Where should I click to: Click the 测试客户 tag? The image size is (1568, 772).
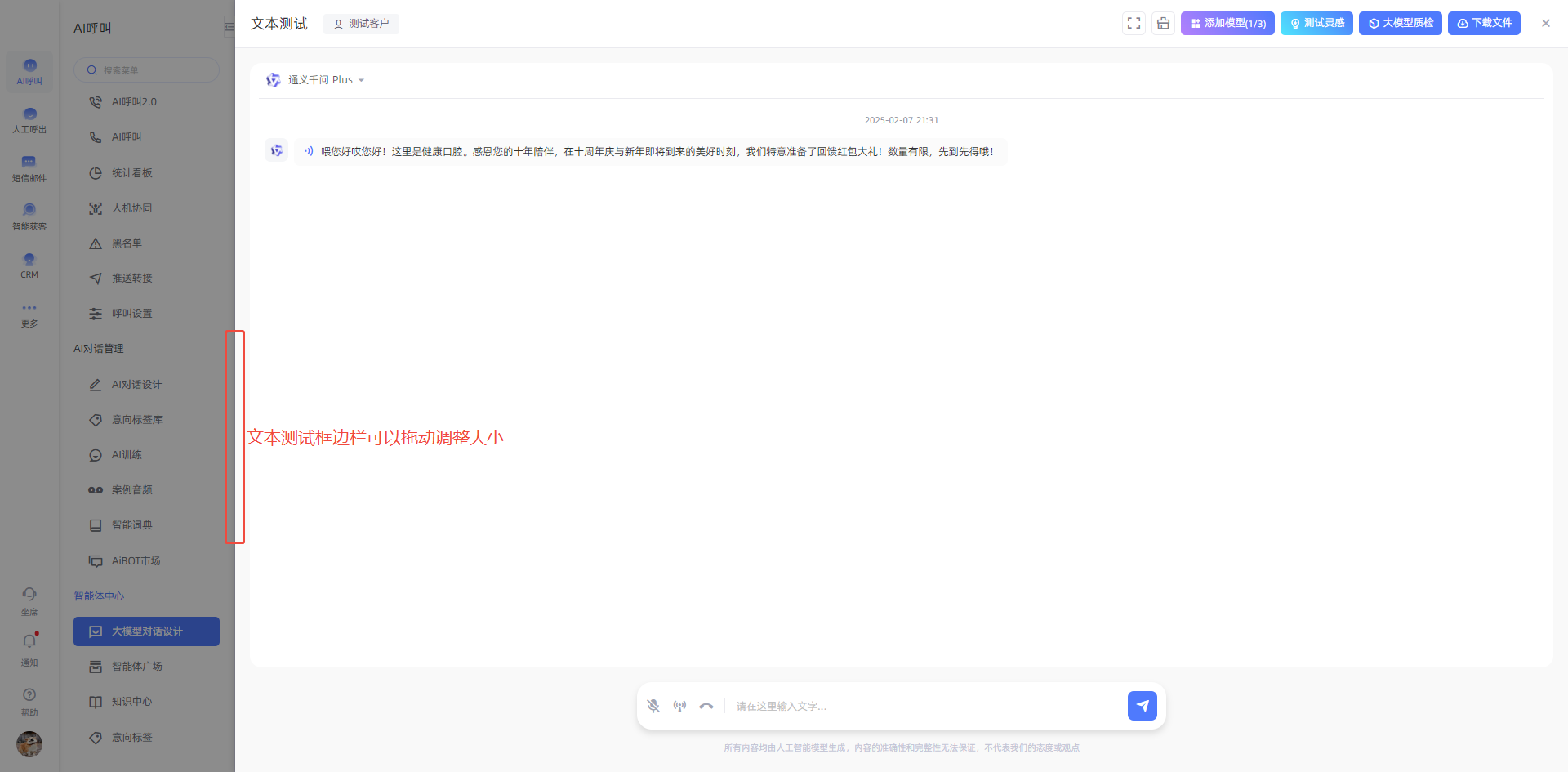tap(361, 24)
